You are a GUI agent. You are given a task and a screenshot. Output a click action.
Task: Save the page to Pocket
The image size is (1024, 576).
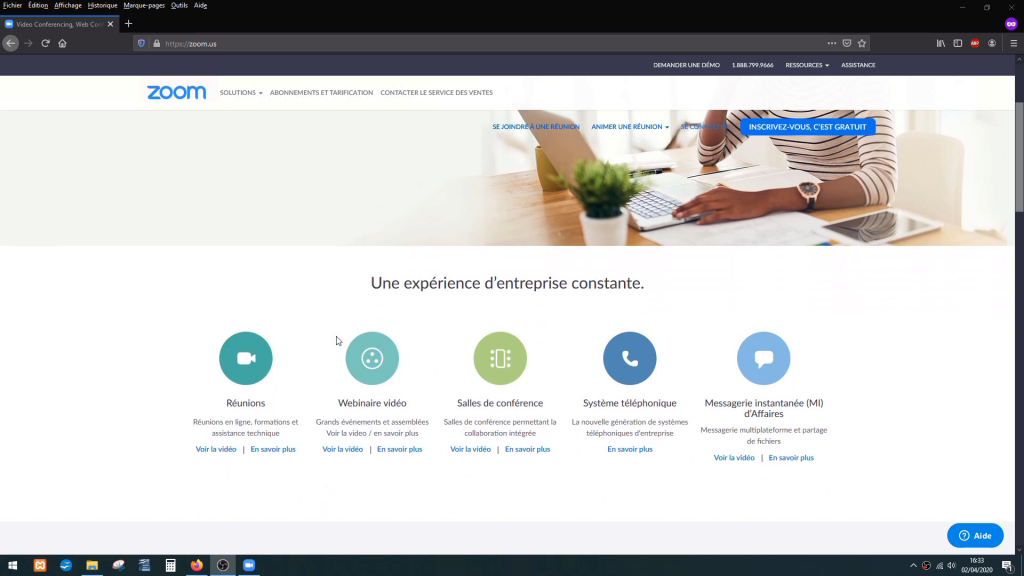(847, 43)
